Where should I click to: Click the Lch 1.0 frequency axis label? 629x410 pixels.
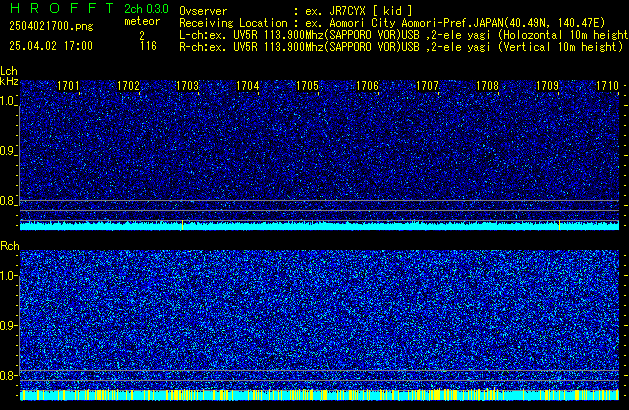point(8,101)
